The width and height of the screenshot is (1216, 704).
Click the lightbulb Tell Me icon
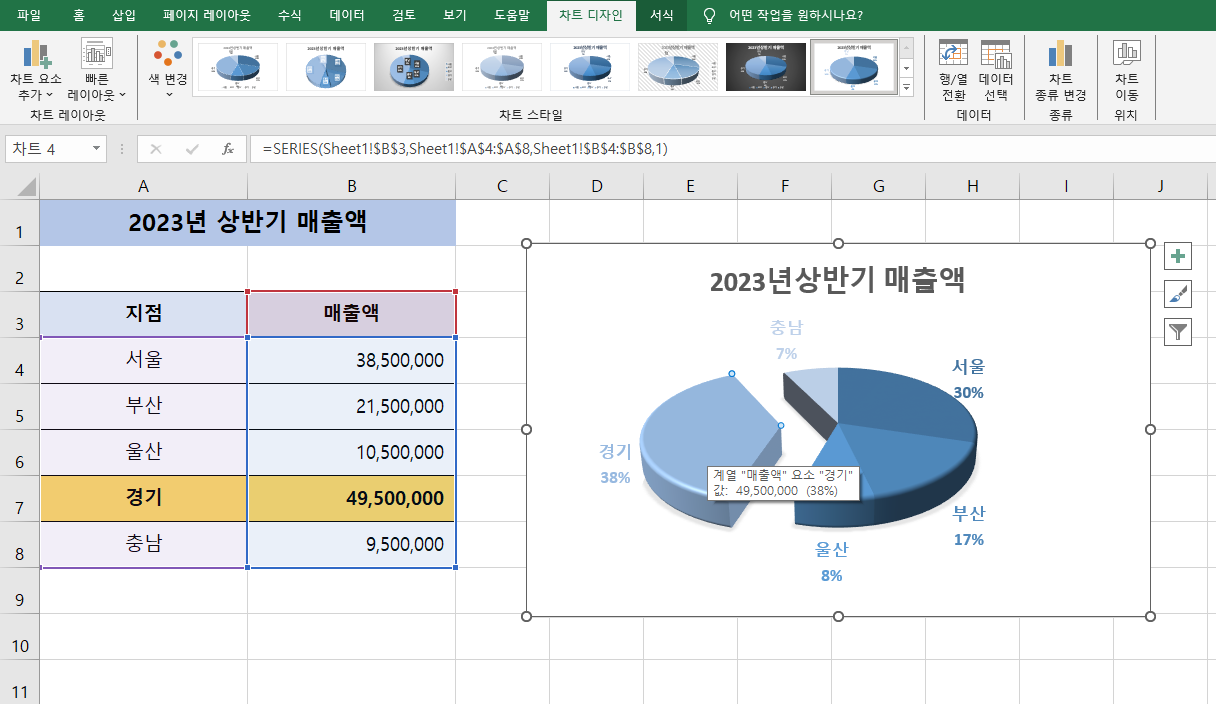(x=710, y=15)
